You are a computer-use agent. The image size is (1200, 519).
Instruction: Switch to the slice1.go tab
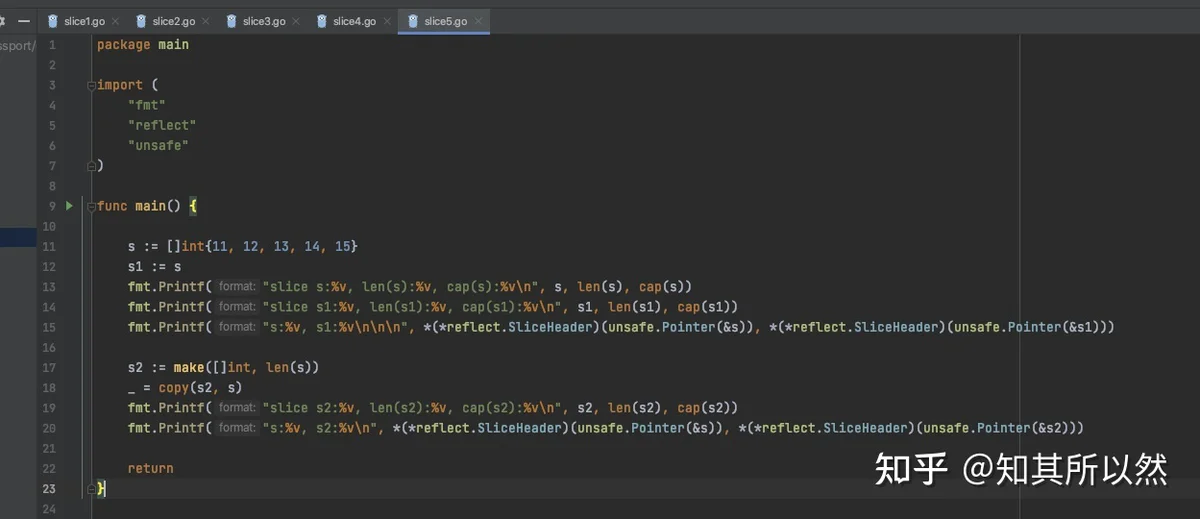(x=84, y=21)
